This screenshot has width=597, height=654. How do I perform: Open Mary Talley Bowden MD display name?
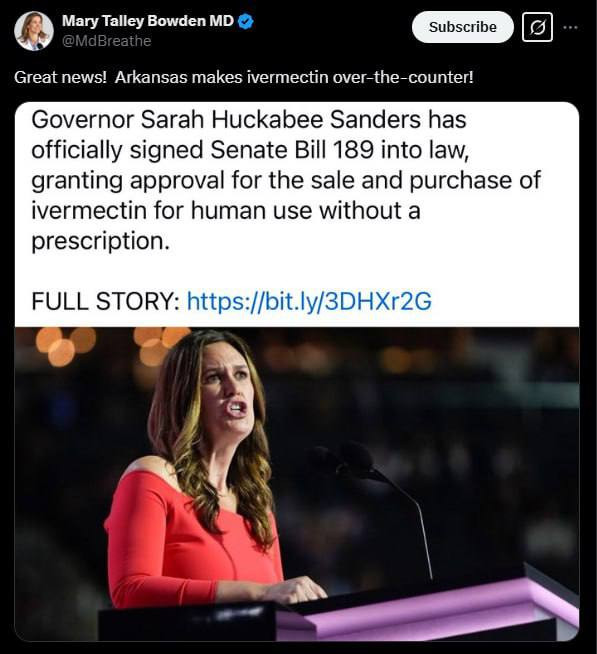pyautogui.click(x=148, y=21)
